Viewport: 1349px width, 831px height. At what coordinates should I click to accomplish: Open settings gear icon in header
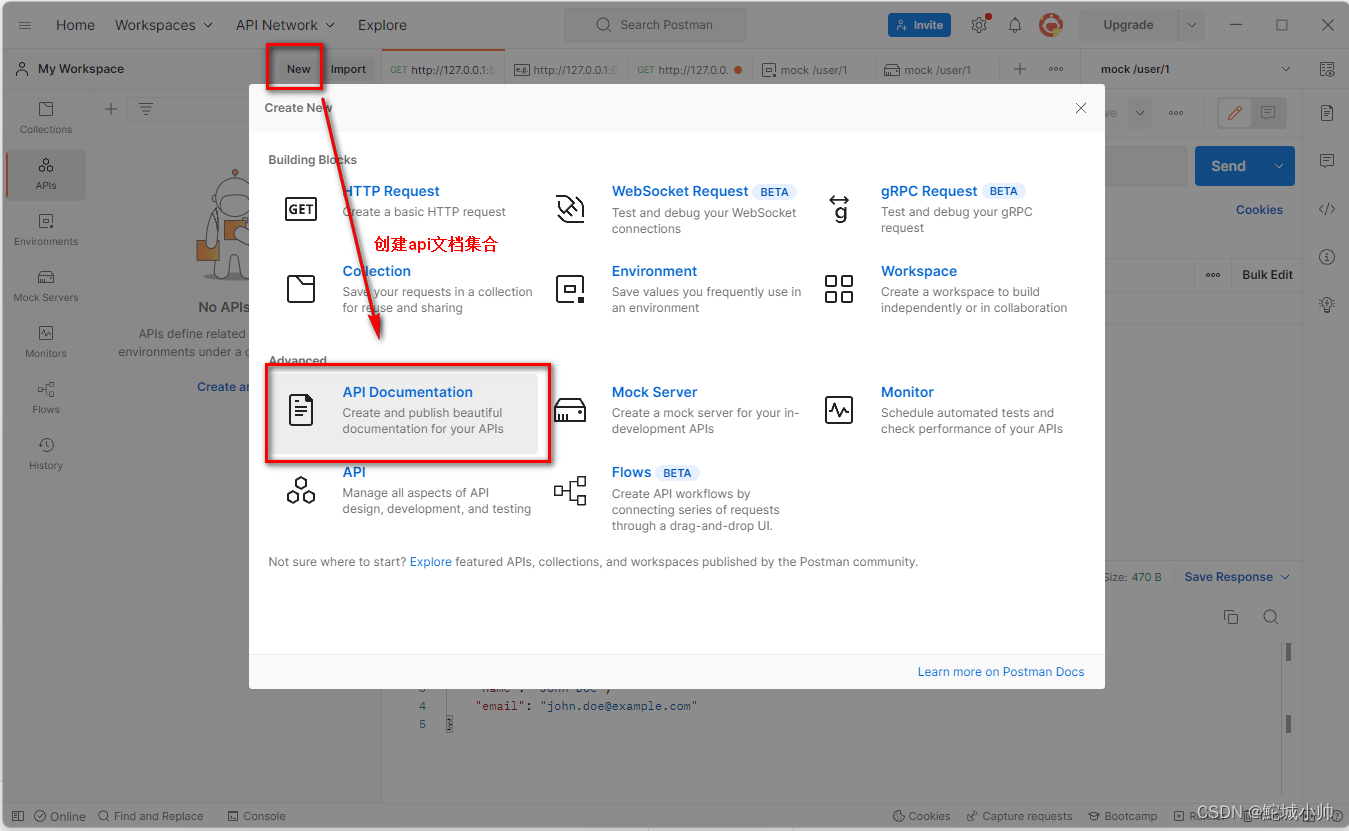pos(979,25)
